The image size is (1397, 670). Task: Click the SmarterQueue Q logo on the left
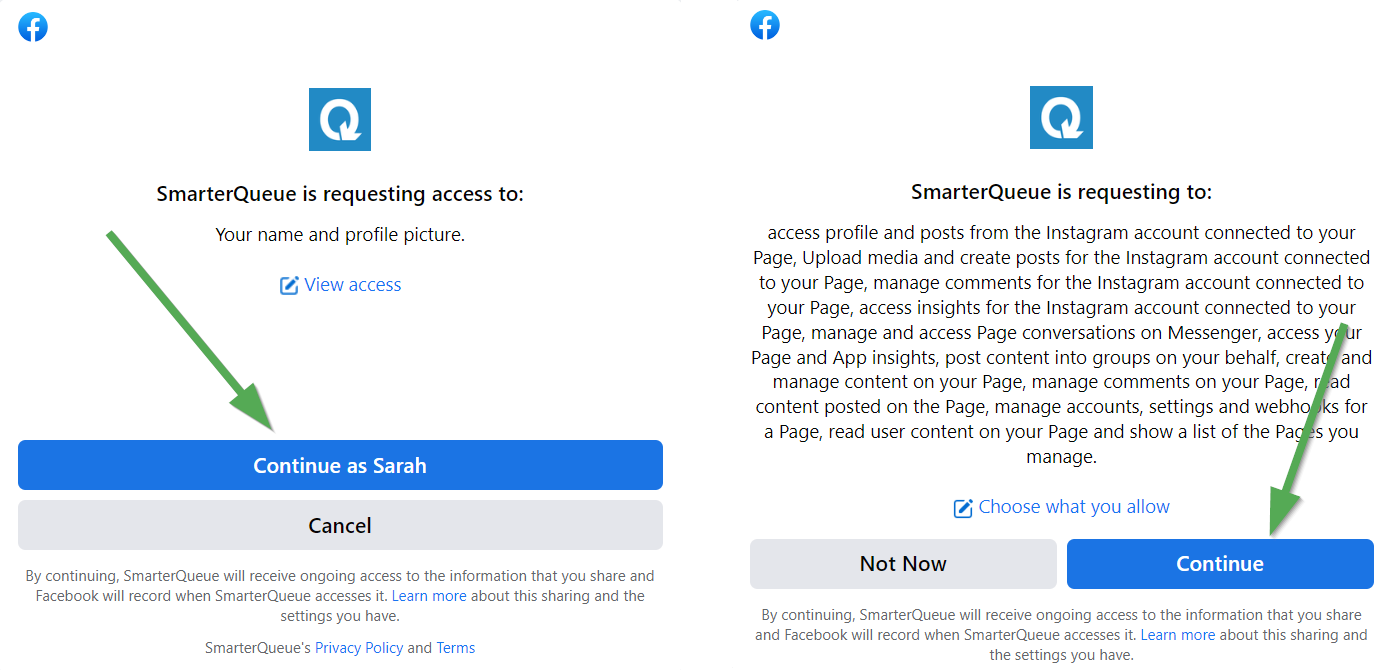coord(340,119)
